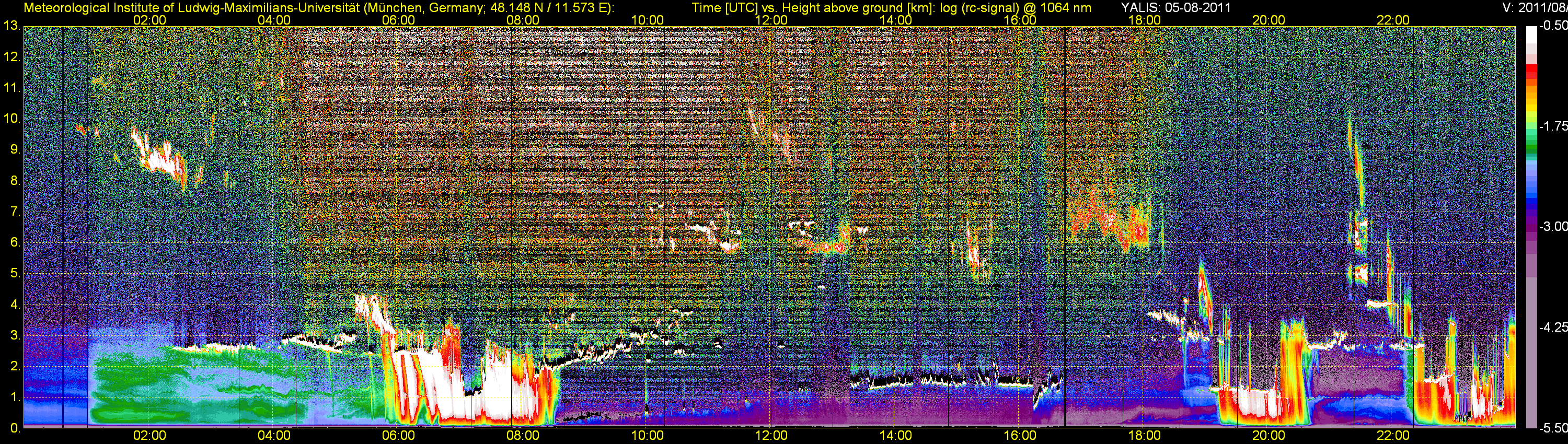The height and width of the screenshot is (444, 1568).
Task: Click the color scale value '-3.00'
Action: 1553,227
